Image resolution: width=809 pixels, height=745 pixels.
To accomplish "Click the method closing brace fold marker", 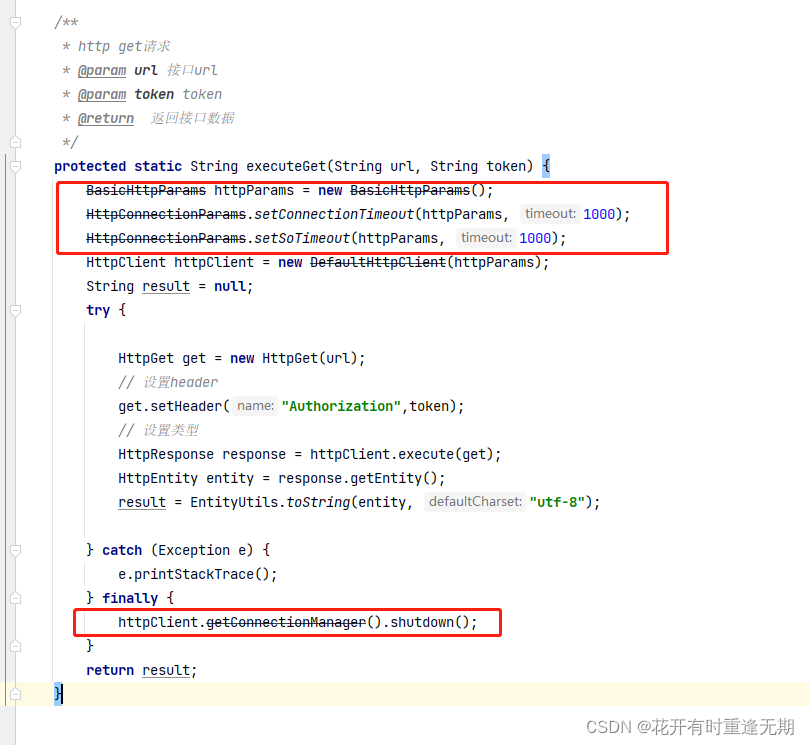I will click(15, 694).
